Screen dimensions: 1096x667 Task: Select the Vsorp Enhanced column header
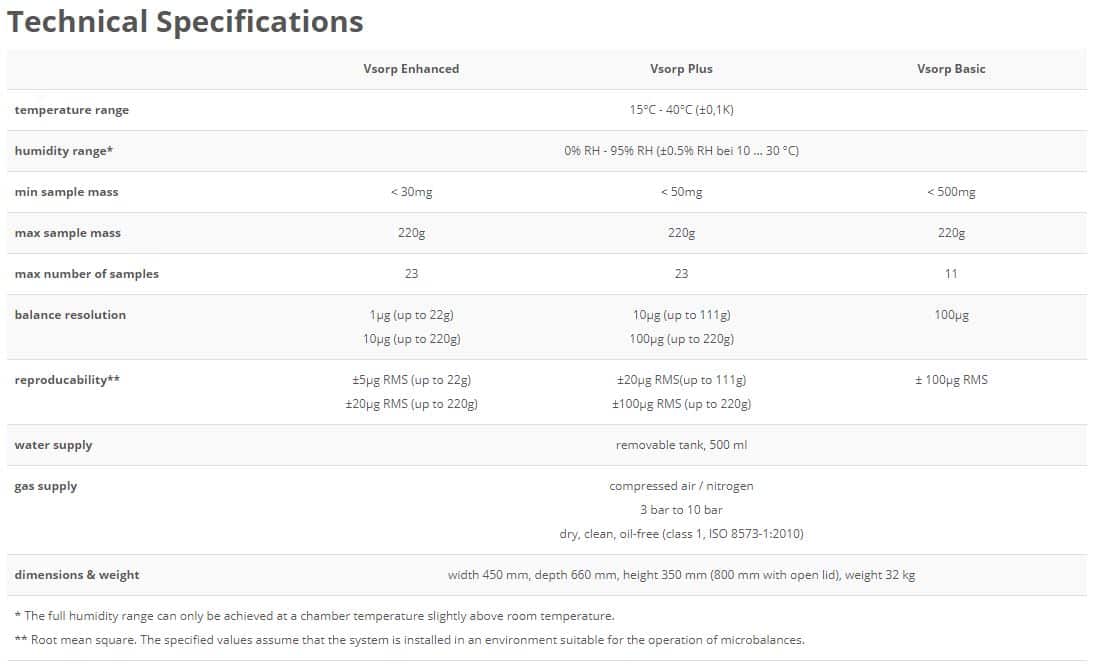click(411, 69)
